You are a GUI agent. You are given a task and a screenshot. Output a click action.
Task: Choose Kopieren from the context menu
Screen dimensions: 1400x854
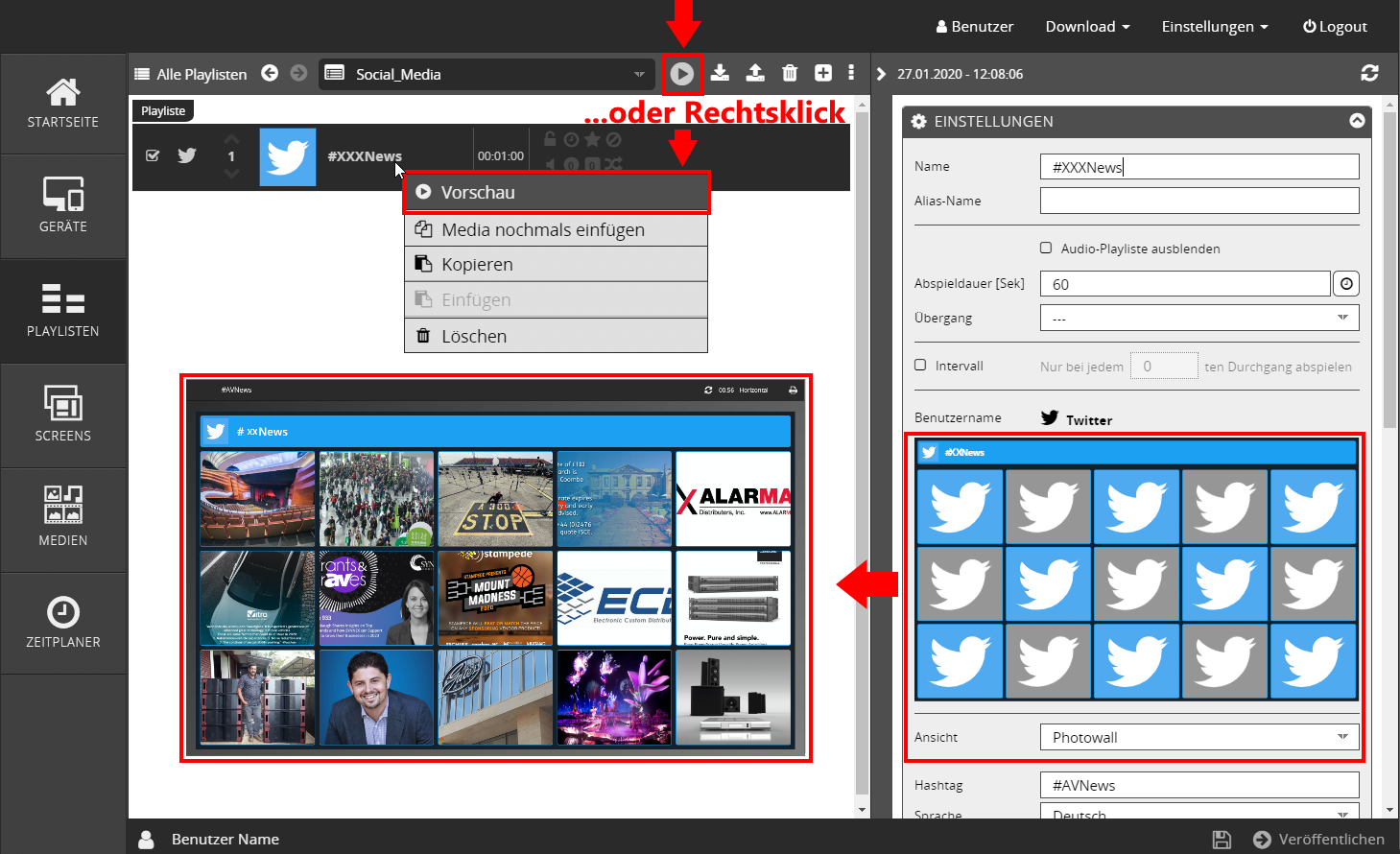(557, 264)
